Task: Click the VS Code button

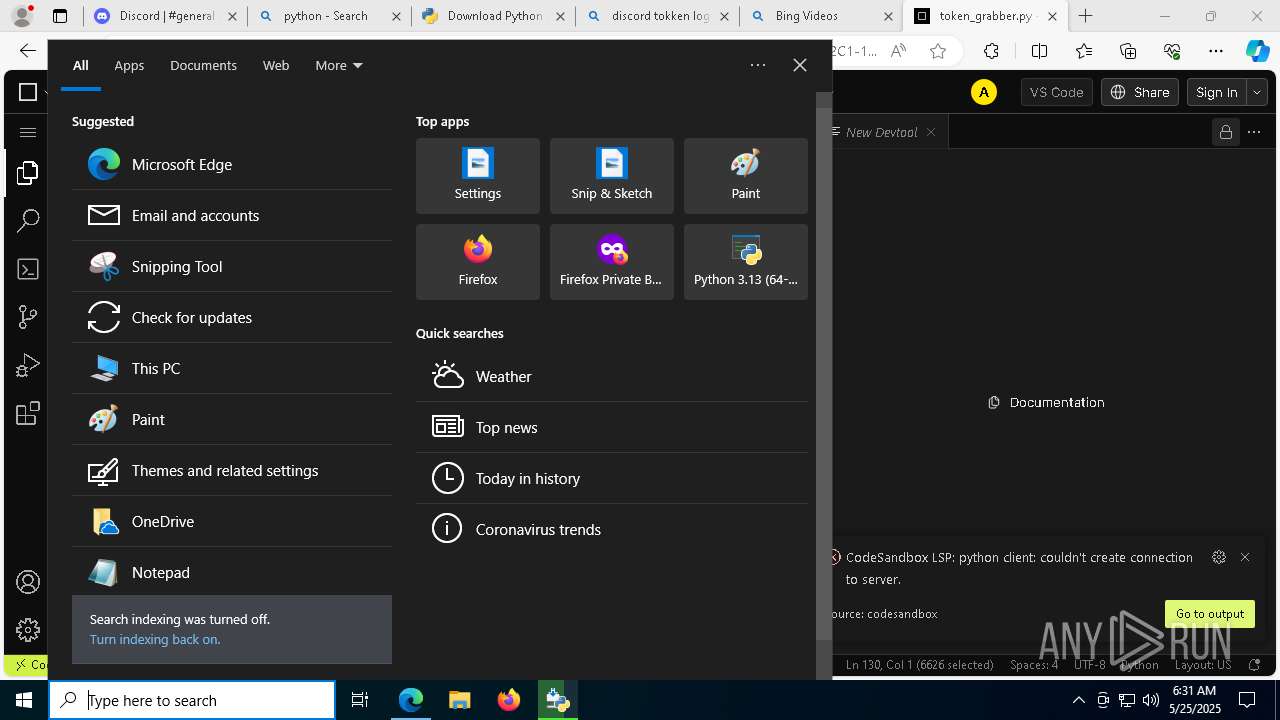Action: pyautogui.click(x=1056, y=92)
